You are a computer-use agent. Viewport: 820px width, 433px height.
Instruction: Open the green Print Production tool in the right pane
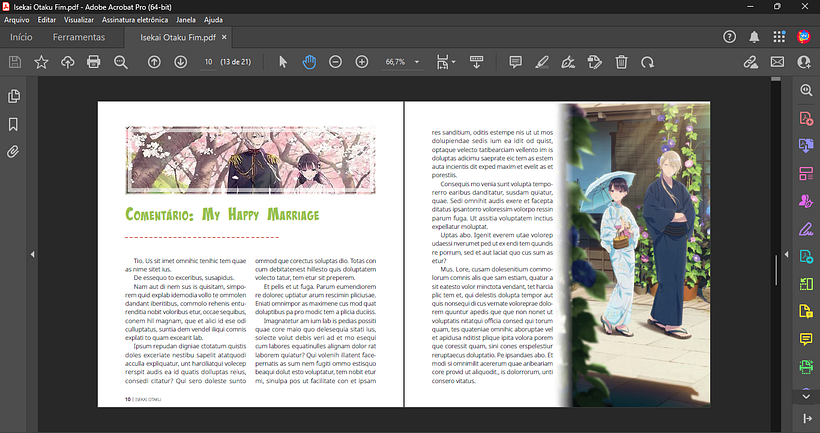tap(806, 367)
